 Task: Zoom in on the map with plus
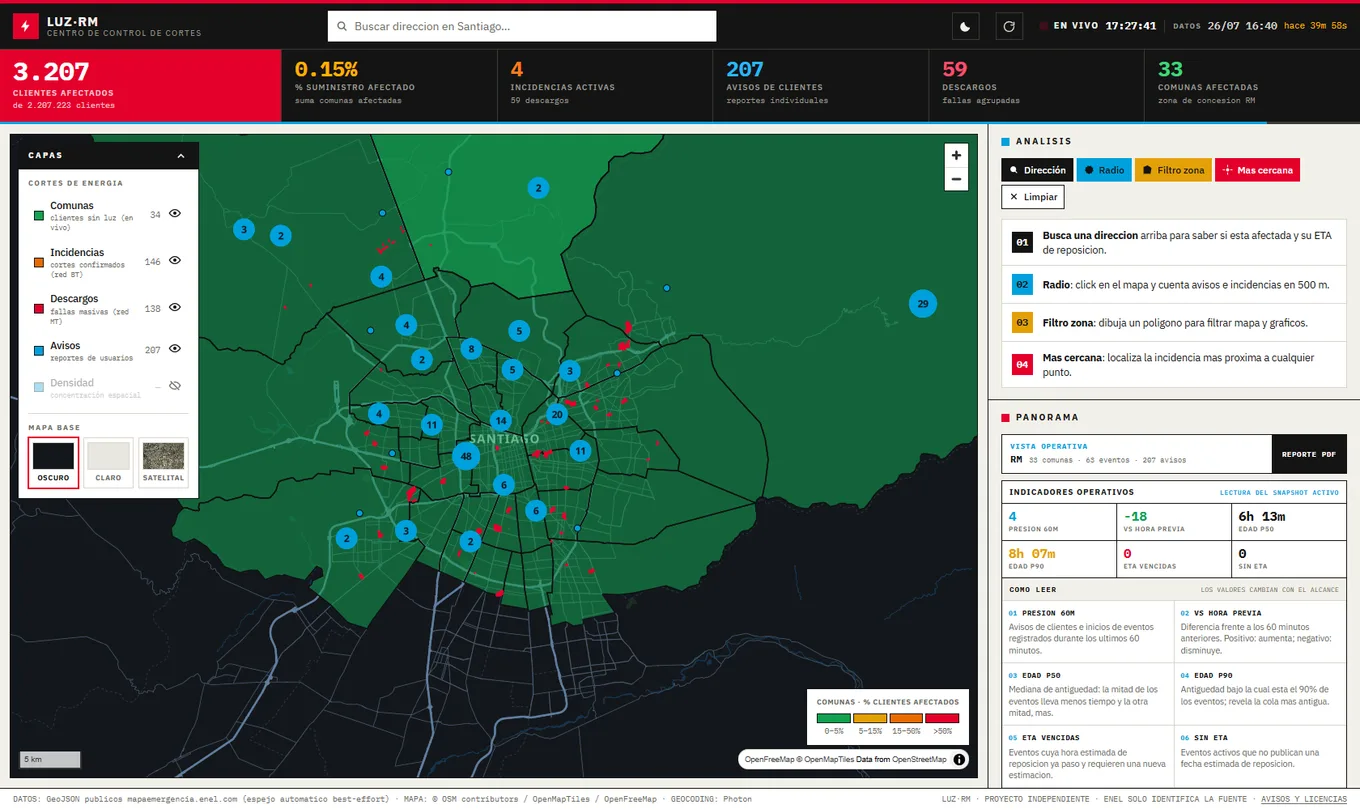pos(957,155)
